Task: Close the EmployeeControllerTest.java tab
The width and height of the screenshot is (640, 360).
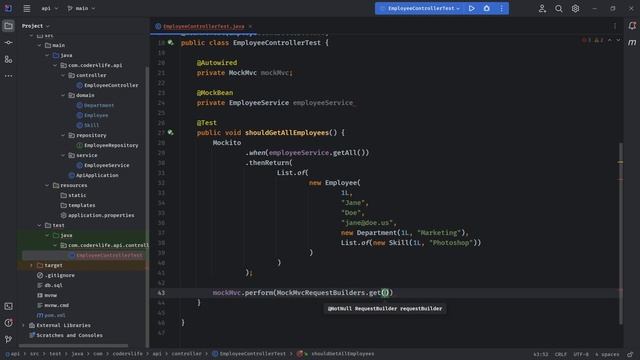Action: click(250, 26)
